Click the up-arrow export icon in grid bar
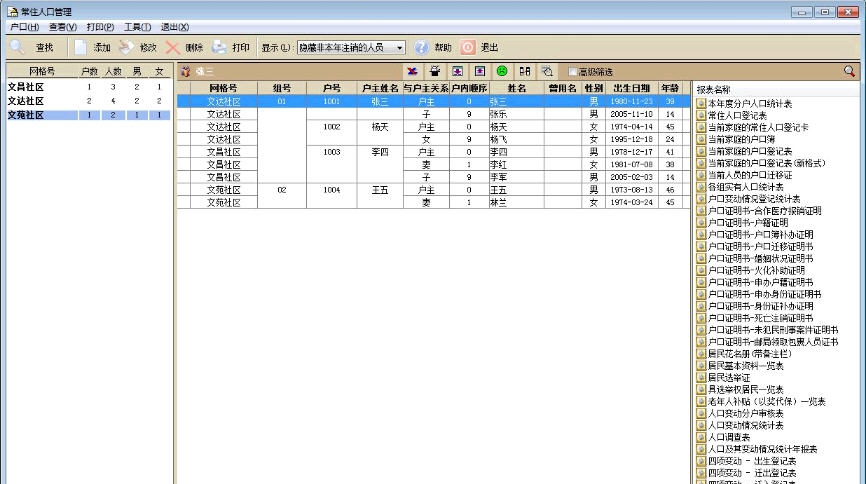Image resolution: width=866 pixels, height=484 pixels. click(x=479, y=71)
